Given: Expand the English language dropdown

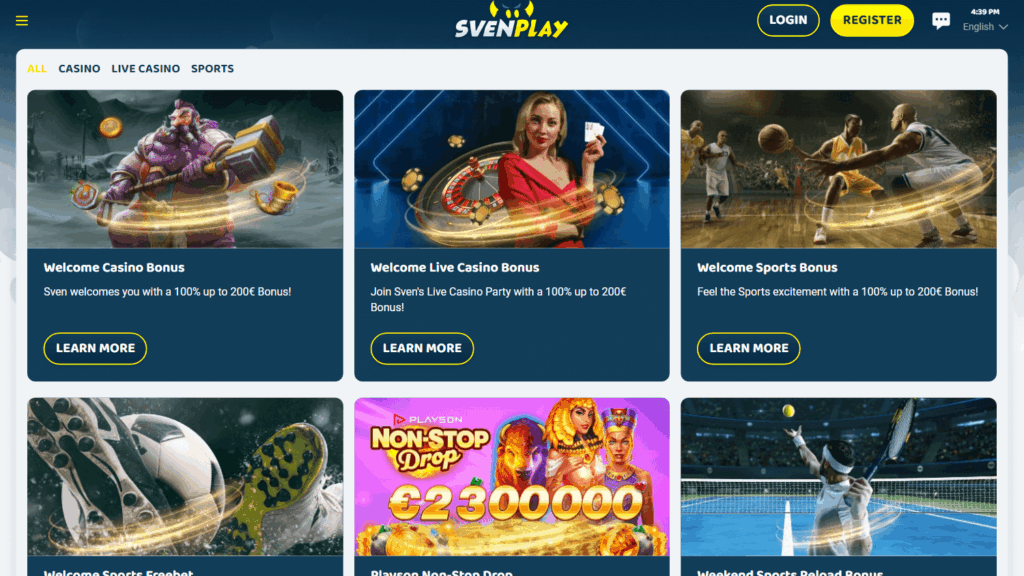Looking at the screenshot, I should (x=985, y=27).
